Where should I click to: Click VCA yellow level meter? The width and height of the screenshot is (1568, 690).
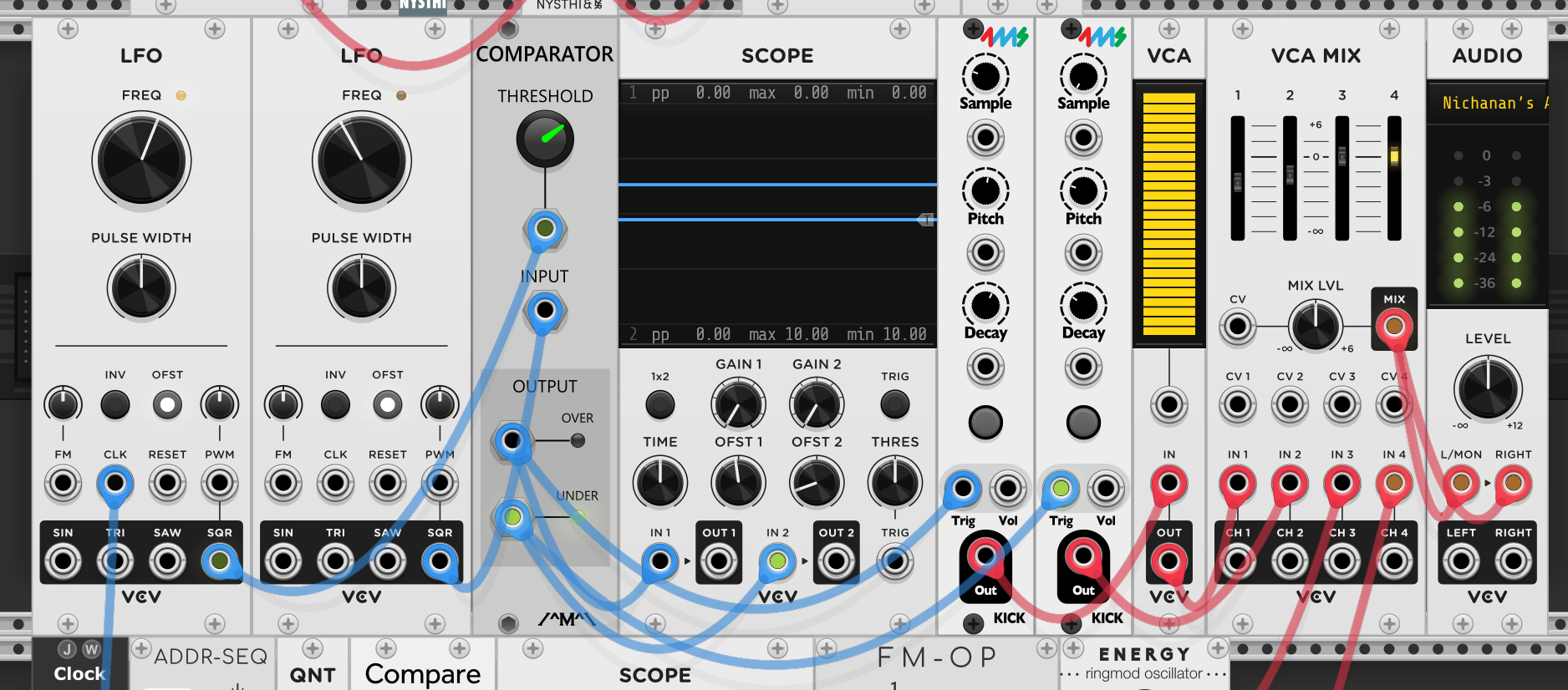(1168, 214)
